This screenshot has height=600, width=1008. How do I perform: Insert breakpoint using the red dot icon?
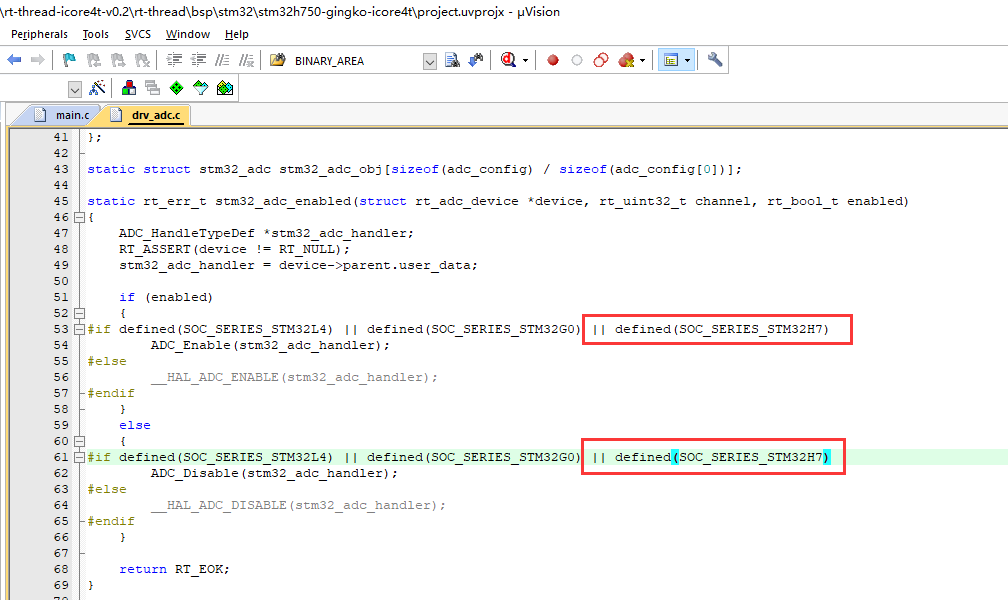point(553,60)
